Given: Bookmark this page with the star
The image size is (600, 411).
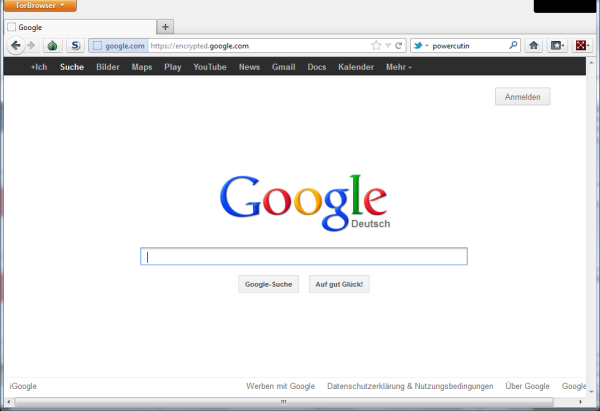Looking at the screenshot, I should [376, 46].
